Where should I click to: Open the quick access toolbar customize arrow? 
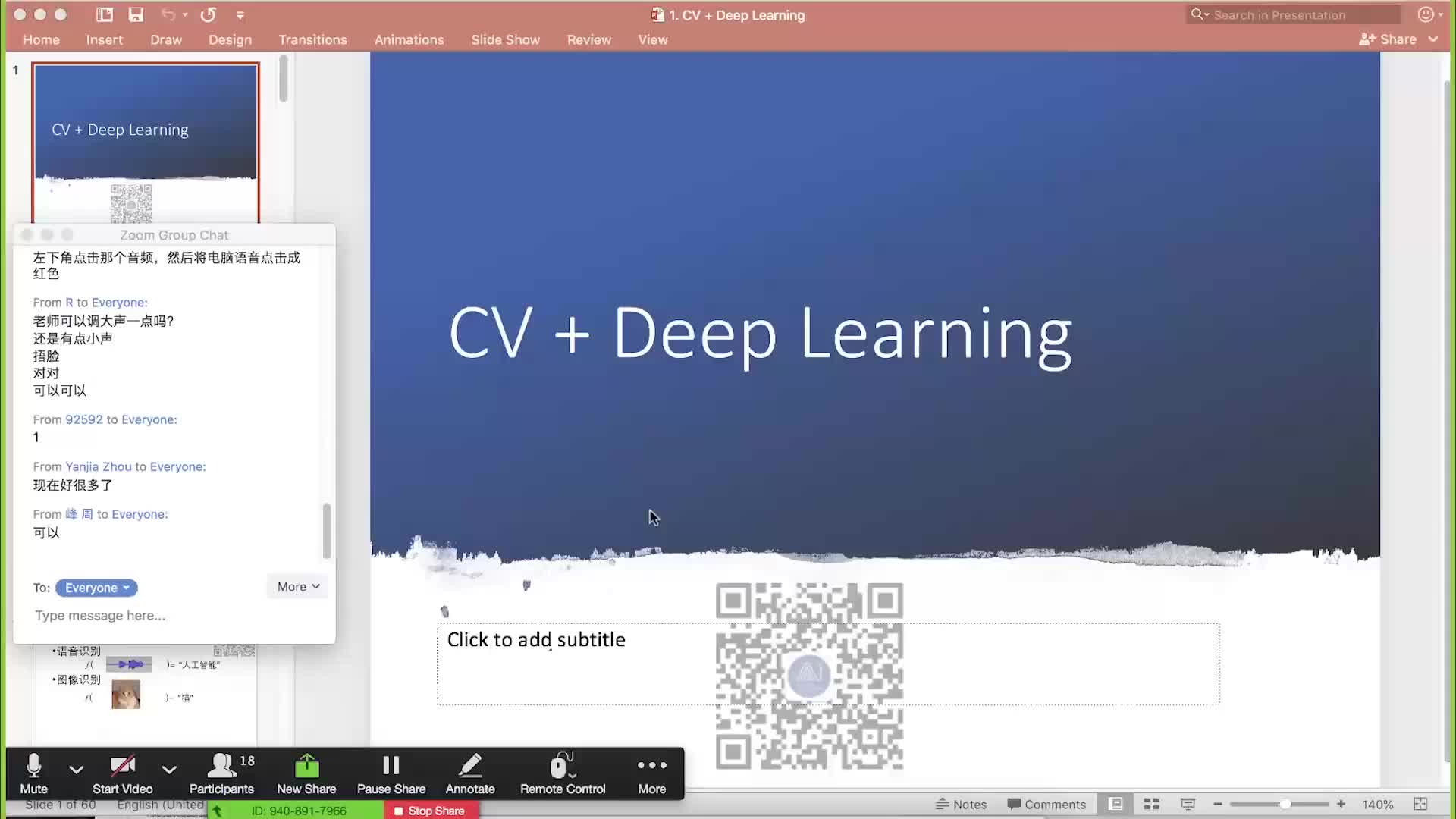click(x=240, y=15)
